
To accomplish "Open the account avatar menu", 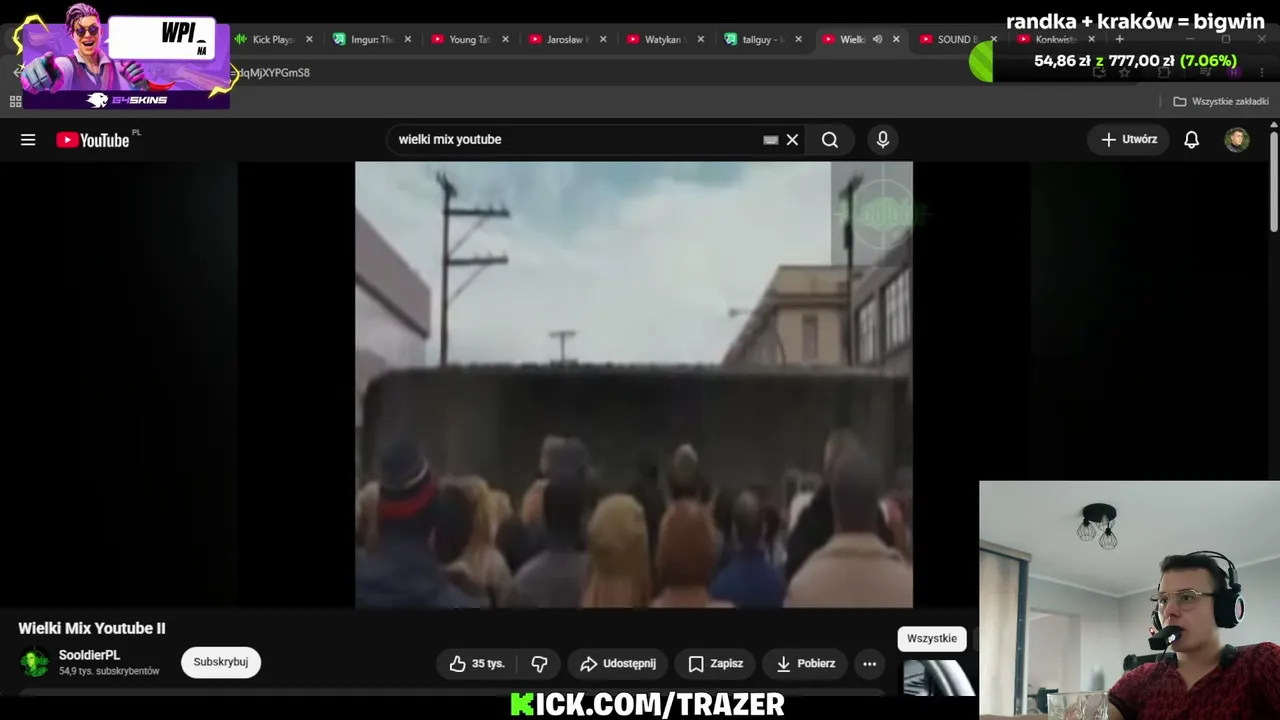I will tap(1237, 140).
